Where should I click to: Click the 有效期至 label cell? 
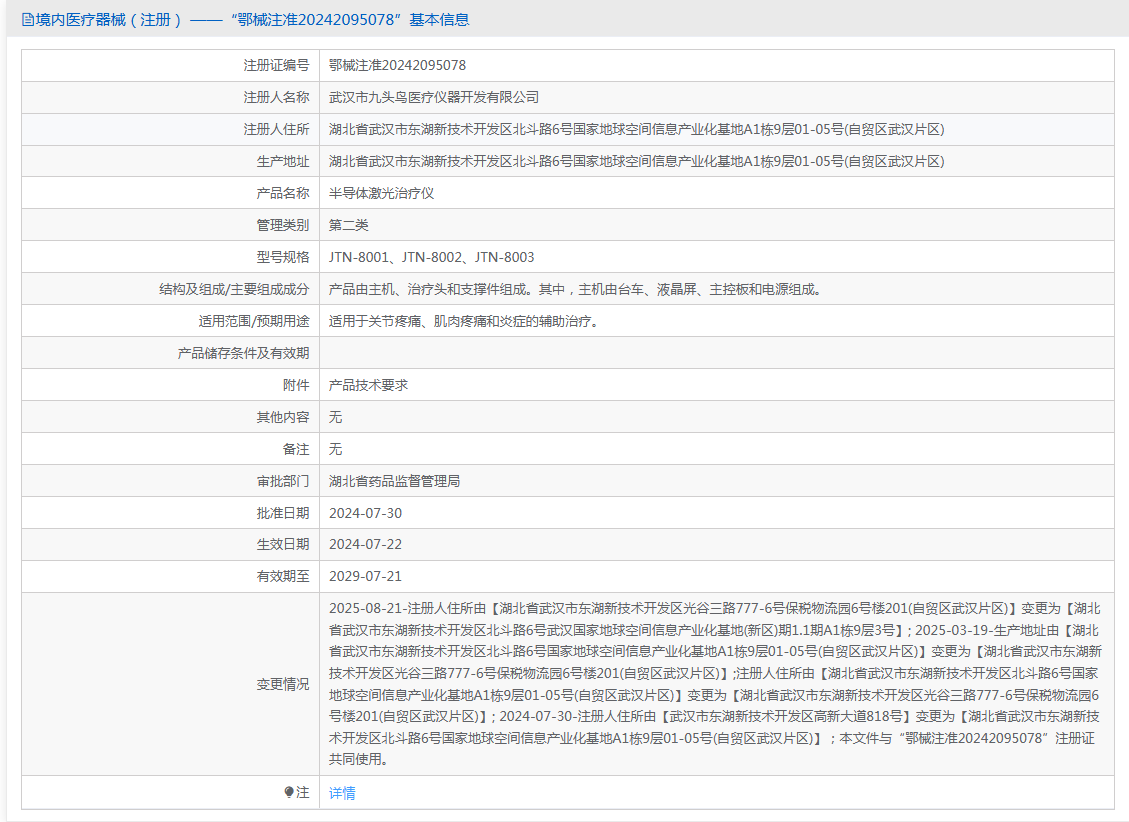click(x=171, y=576)
